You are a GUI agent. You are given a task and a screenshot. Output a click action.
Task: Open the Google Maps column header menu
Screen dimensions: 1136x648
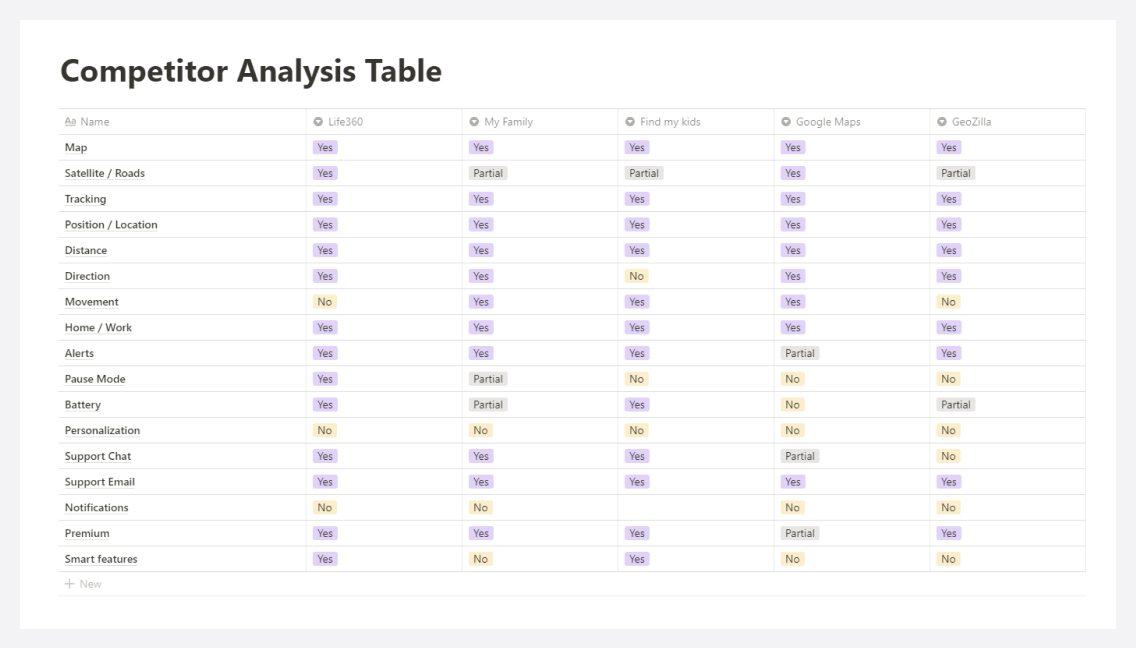(x=851, y=122)
